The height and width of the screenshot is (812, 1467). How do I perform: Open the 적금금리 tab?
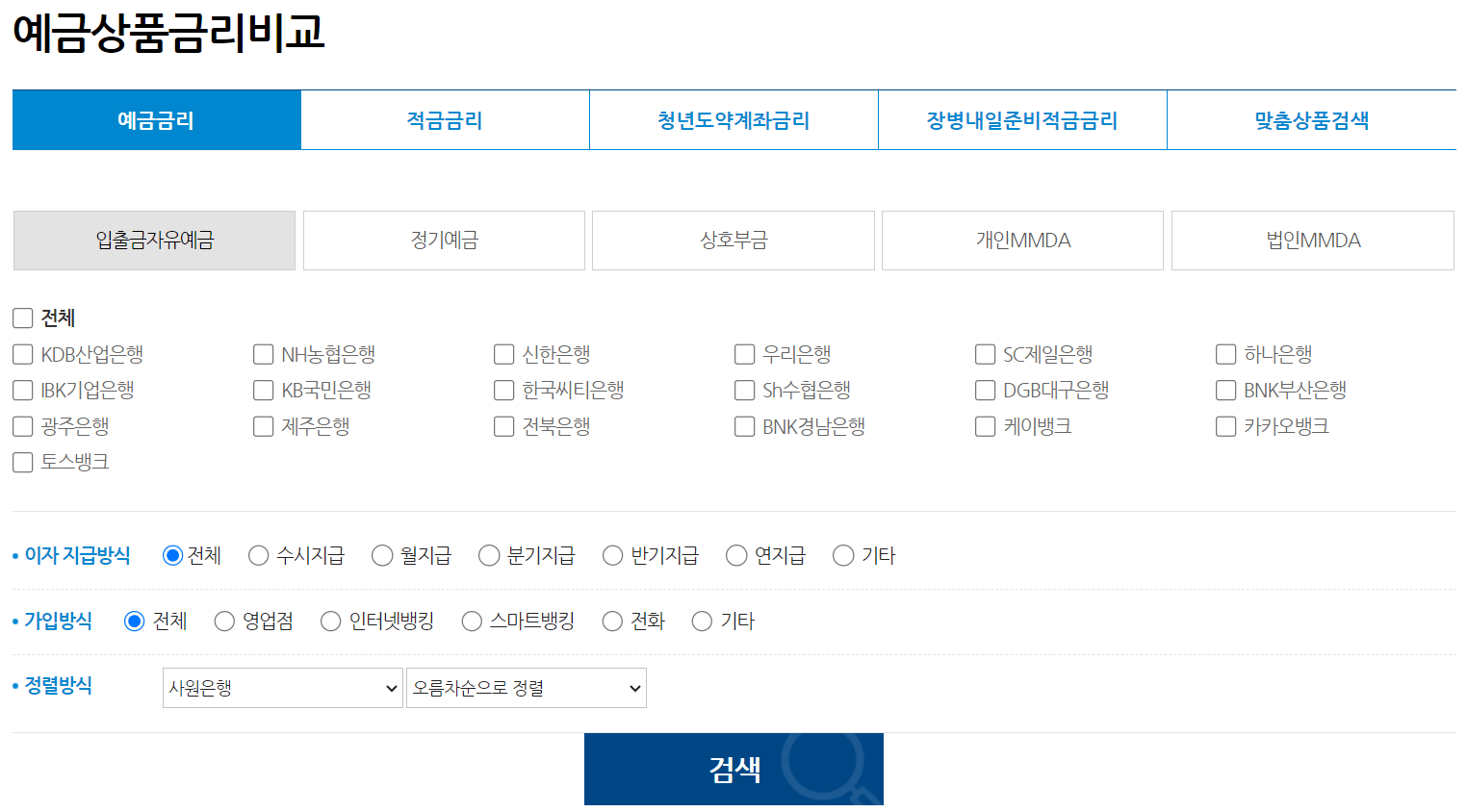click(445, 120)
